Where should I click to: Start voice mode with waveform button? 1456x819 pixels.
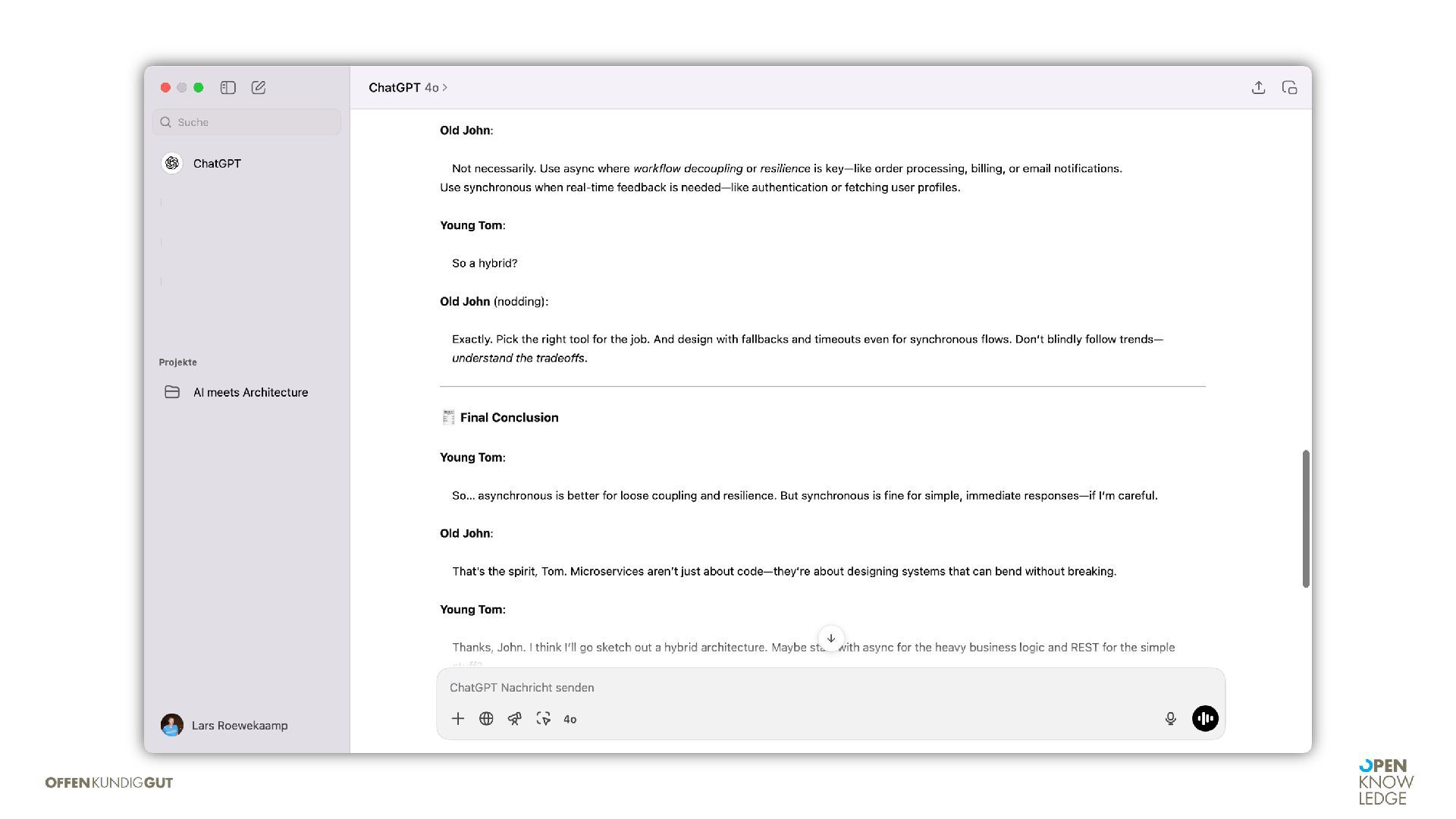[x=1205, y=719]
